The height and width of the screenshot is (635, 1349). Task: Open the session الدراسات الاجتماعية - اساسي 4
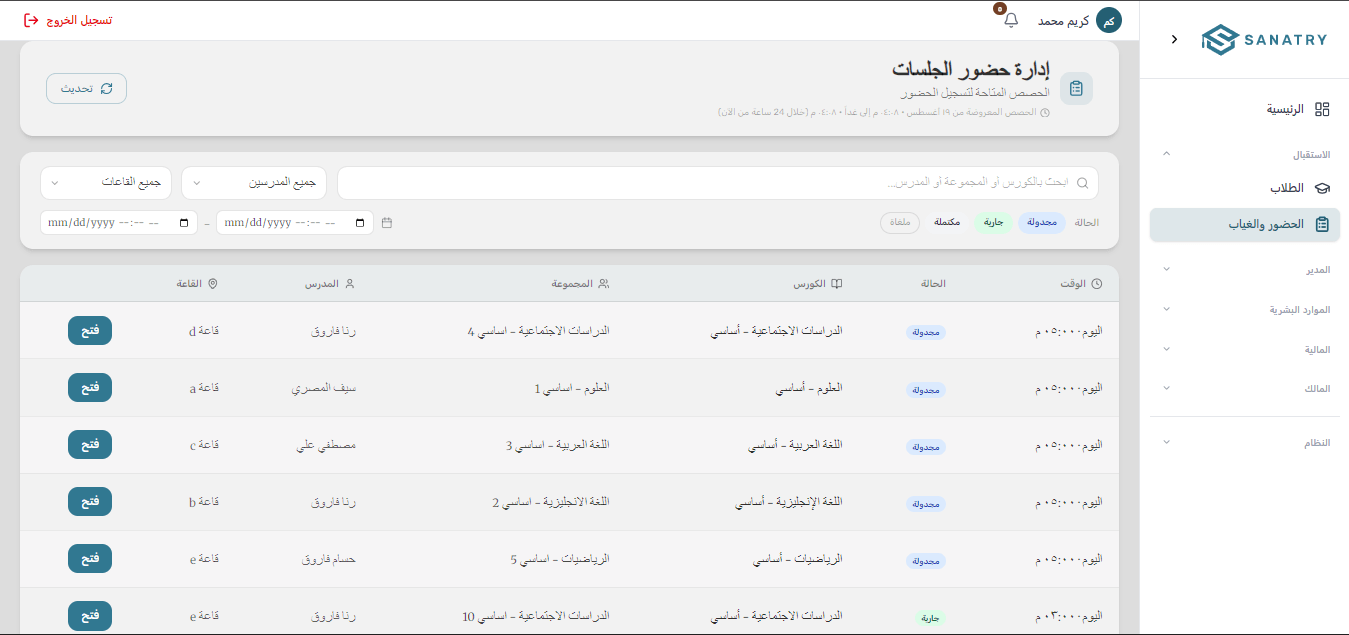[90, 331]
